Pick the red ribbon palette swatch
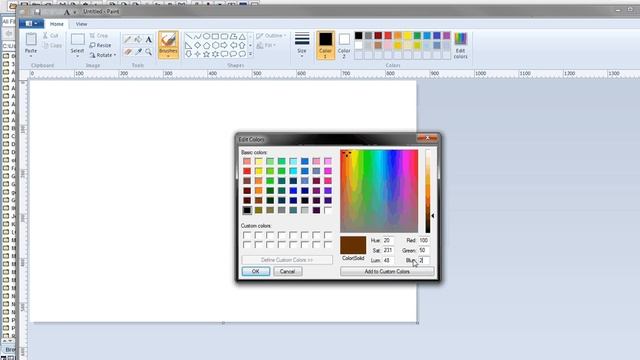Screen dimensions: 640x360 388,36
